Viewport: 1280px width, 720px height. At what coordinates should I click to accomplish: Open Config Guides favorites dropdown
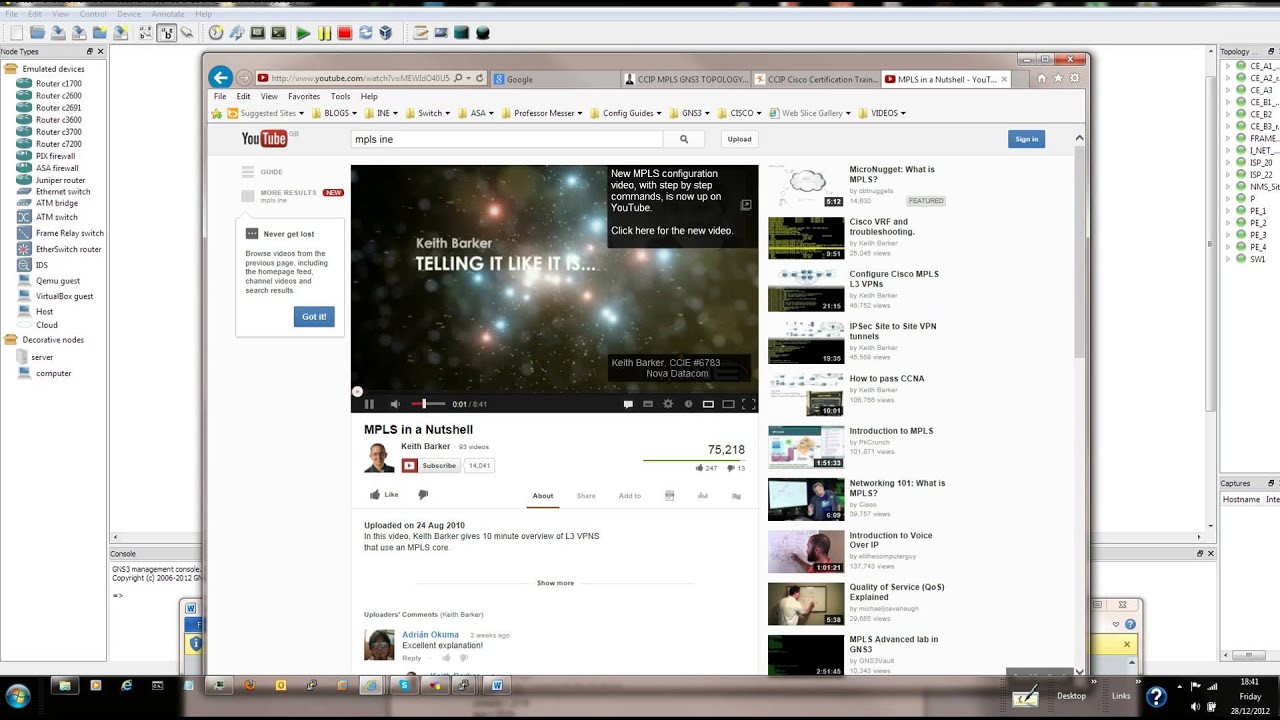[x=625, y=113]
